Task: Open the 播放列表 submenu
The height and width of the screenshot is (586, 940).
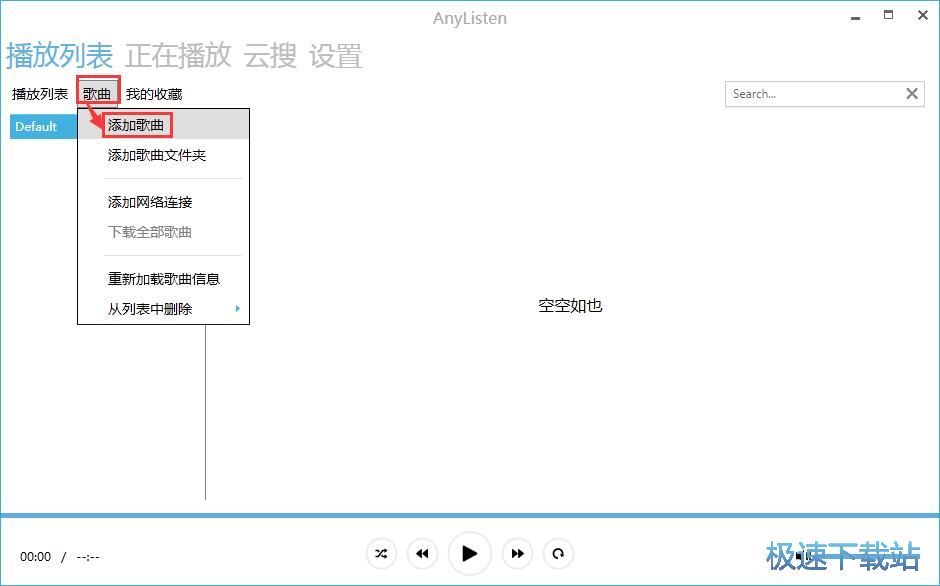Action: 40,94
